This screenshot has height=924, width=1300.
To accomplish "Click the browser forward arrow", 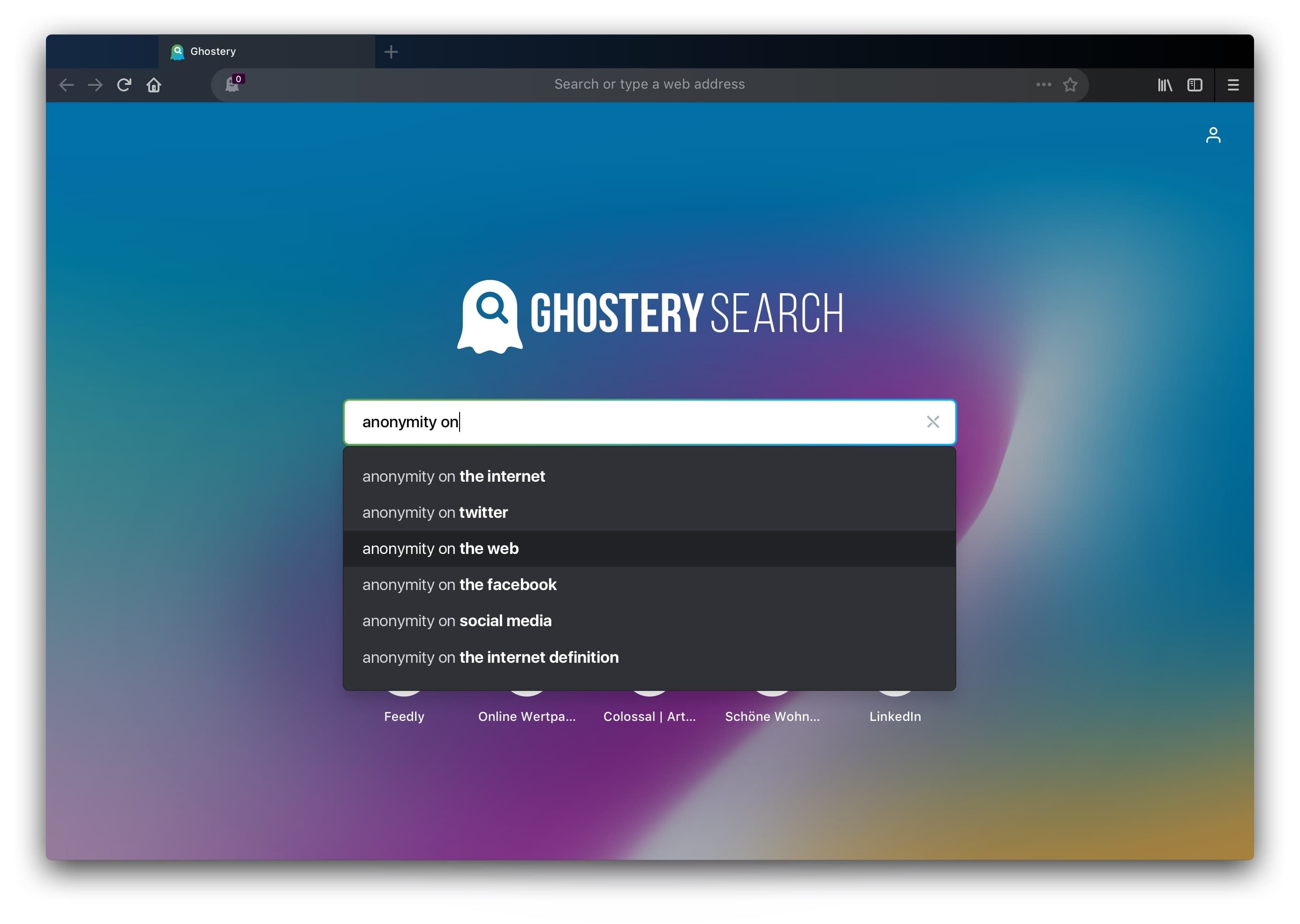I will pos(95,85).
